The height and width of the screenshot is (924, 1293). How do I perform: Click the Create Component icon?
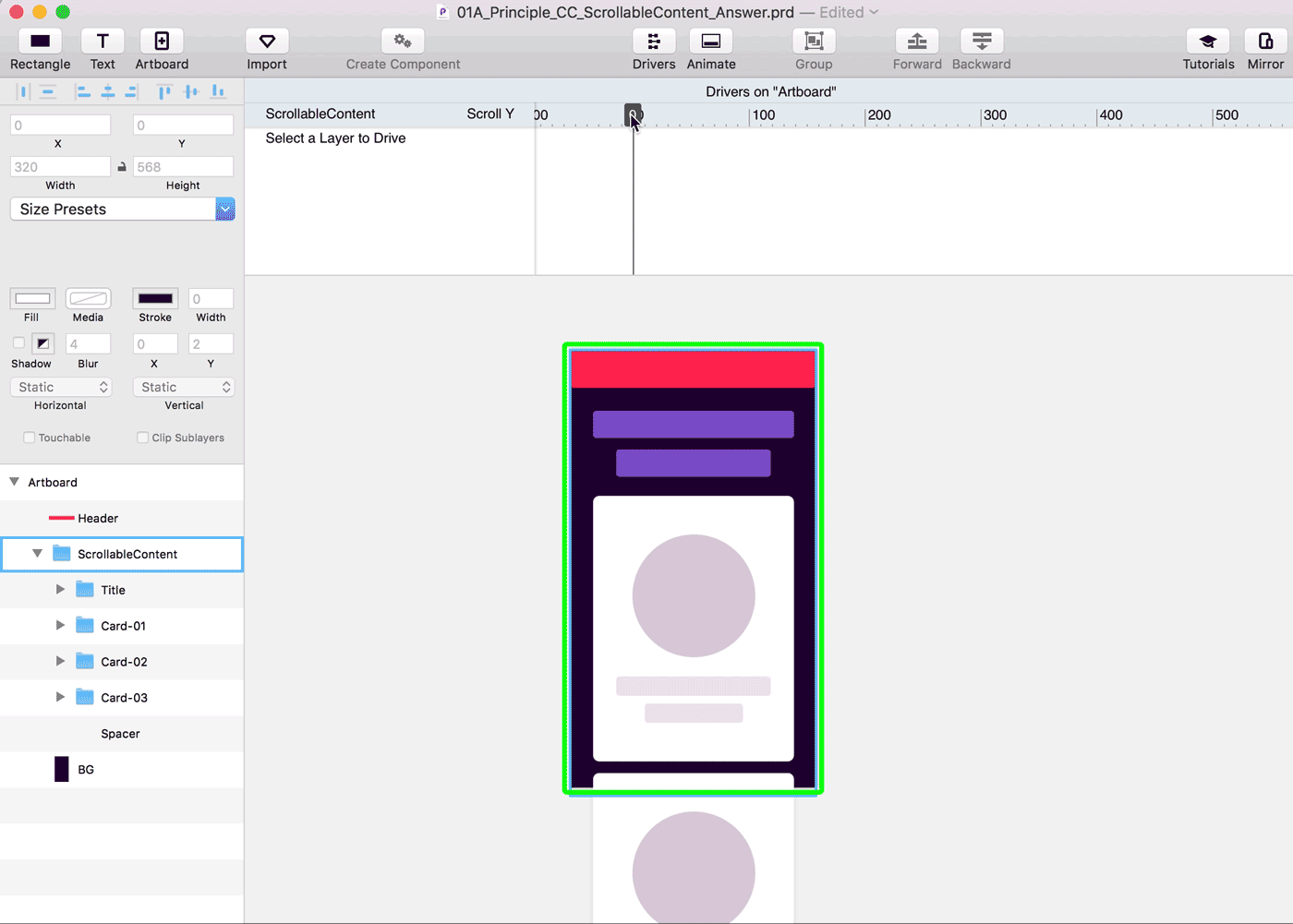[403, 42]
